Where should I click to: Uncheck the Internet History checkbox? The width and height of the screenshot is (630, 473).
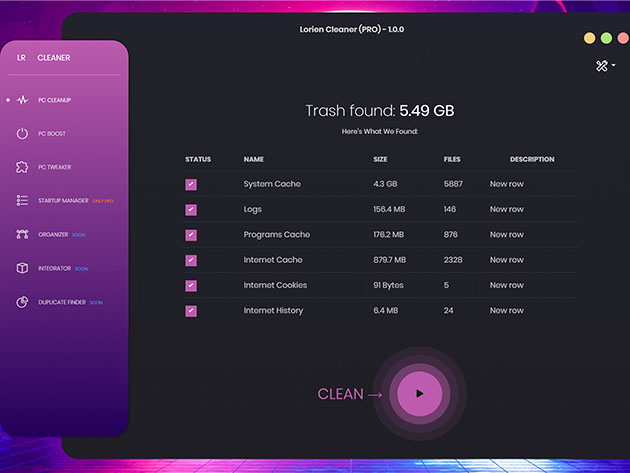point(191,311)
